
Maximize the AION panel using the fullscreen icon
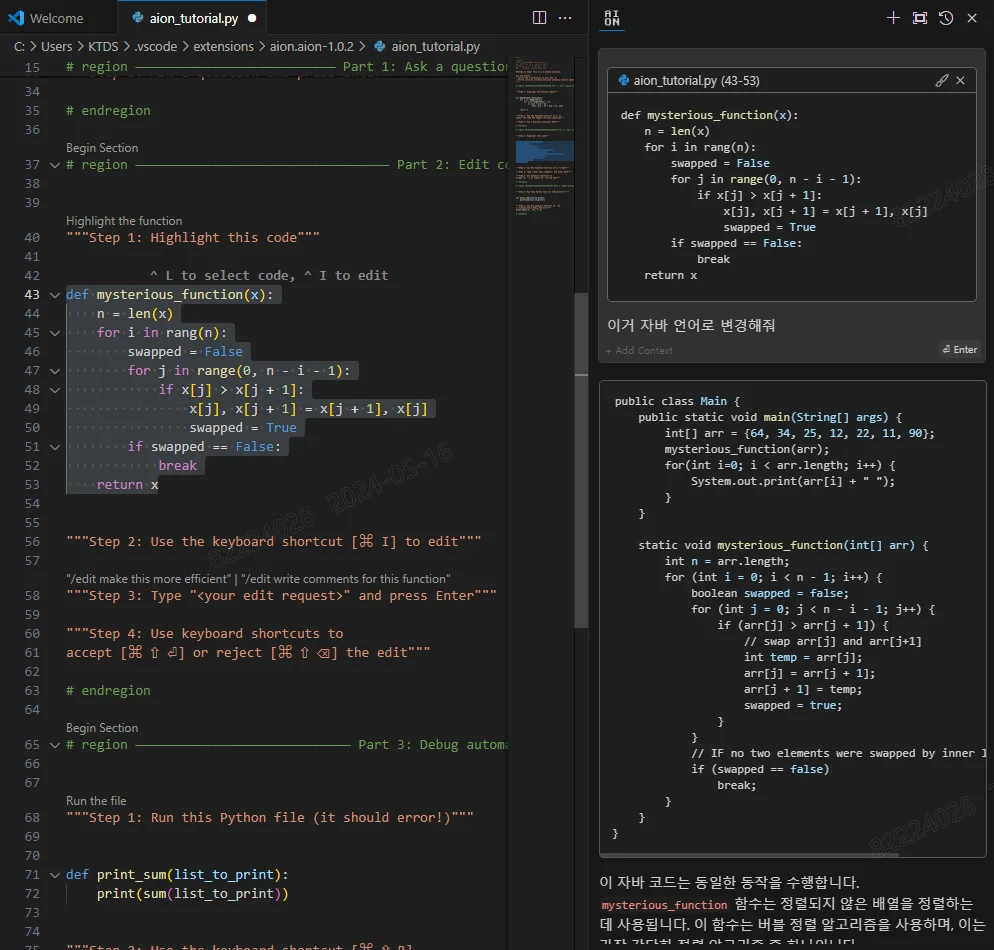point(919,18)
